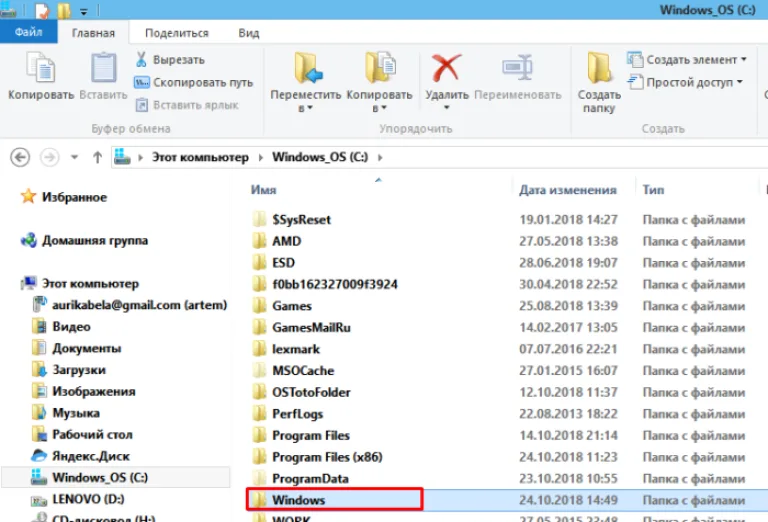This screenshot has width=768, height=522.
Task: Click 'Этот компьютер' in the address bar
Action: [200, 157]
